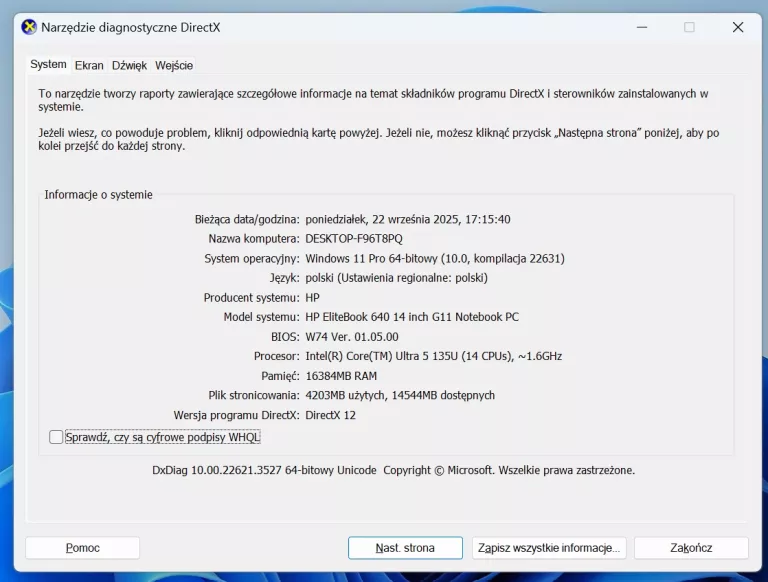The width and height of the screenshot is (768, 582).
Task: Click the DirectX 12 version value
Action: point(330,415)
